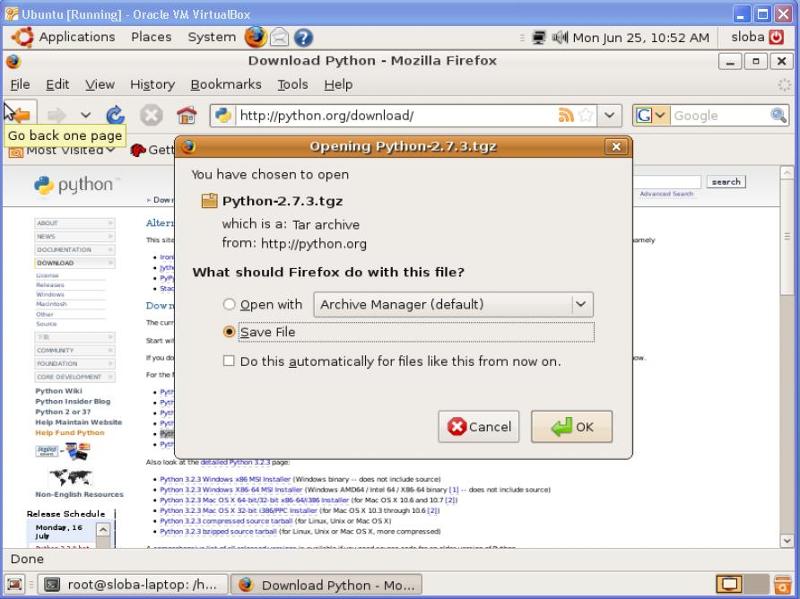This screenshot has width=800, height=599.
Task: Open the Archive Manager (default) dropdown
Action: coord(453,305)
